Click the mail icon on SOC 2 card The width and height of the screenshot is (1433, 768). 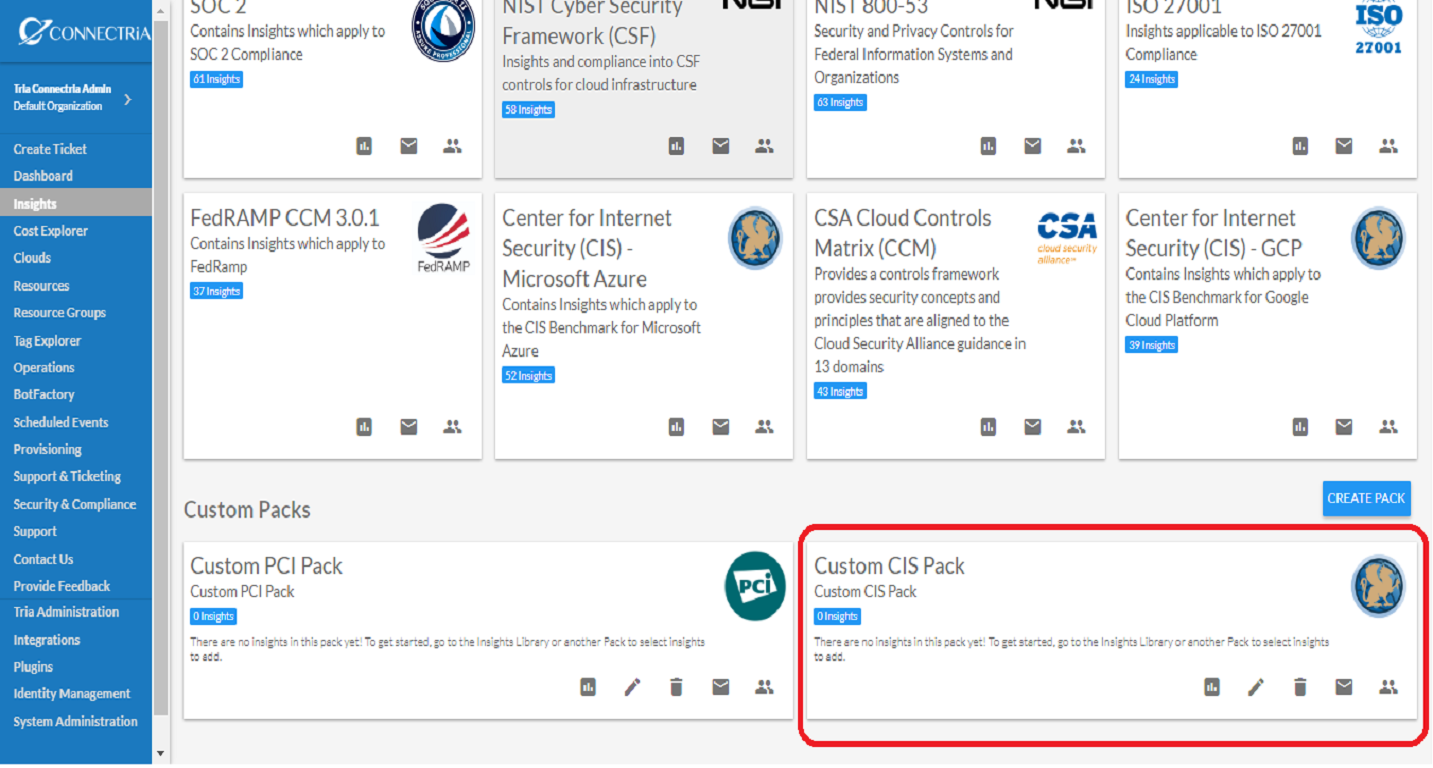(x=409, y=146)
